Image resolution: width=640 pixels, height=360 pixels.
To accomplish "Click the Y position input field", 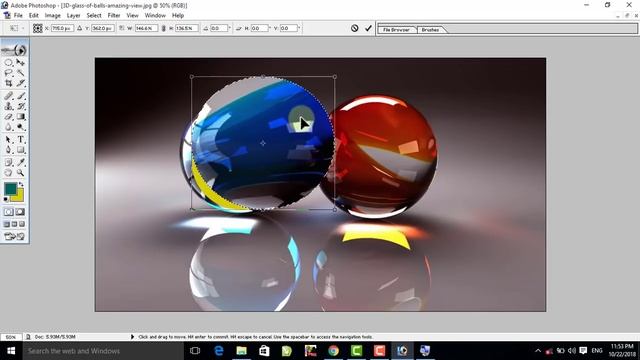I will tap(102, 28).
